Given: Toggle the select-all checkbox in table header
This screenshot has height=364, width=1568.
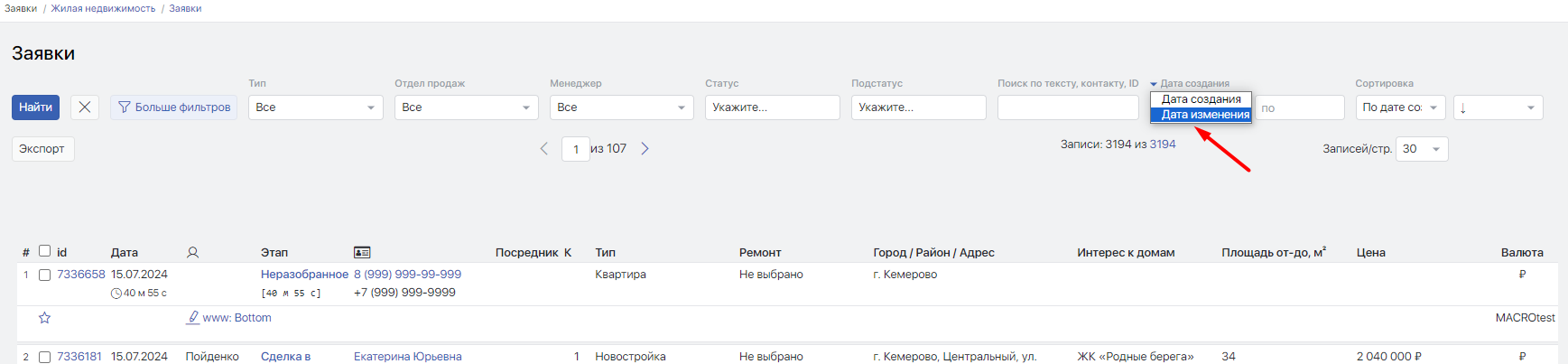Looking at the screenshot, I should (44, 252).
